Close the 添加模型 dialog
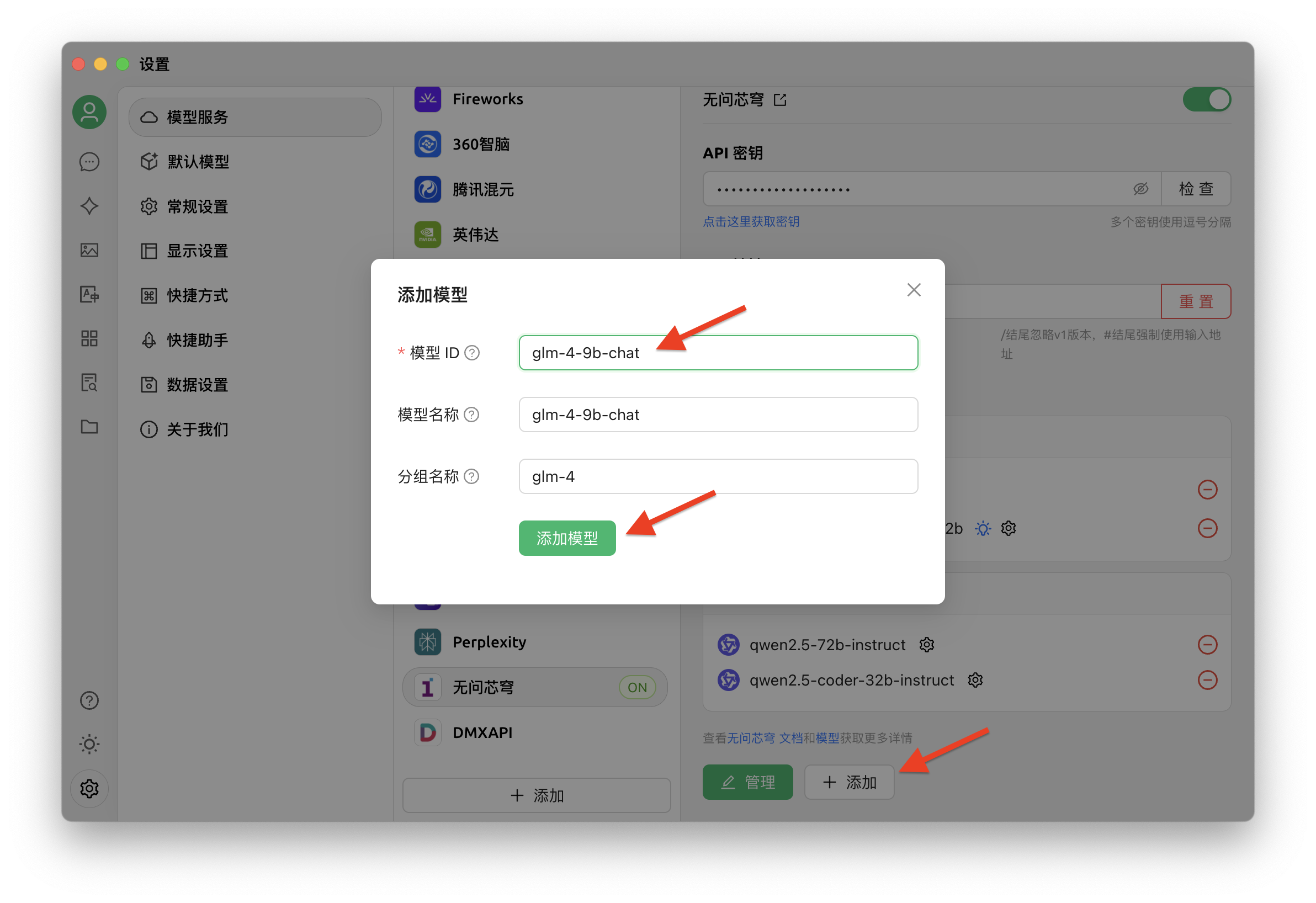This screenshot has width=1316, height=903. pyautogui.click(x=914, y=290)
